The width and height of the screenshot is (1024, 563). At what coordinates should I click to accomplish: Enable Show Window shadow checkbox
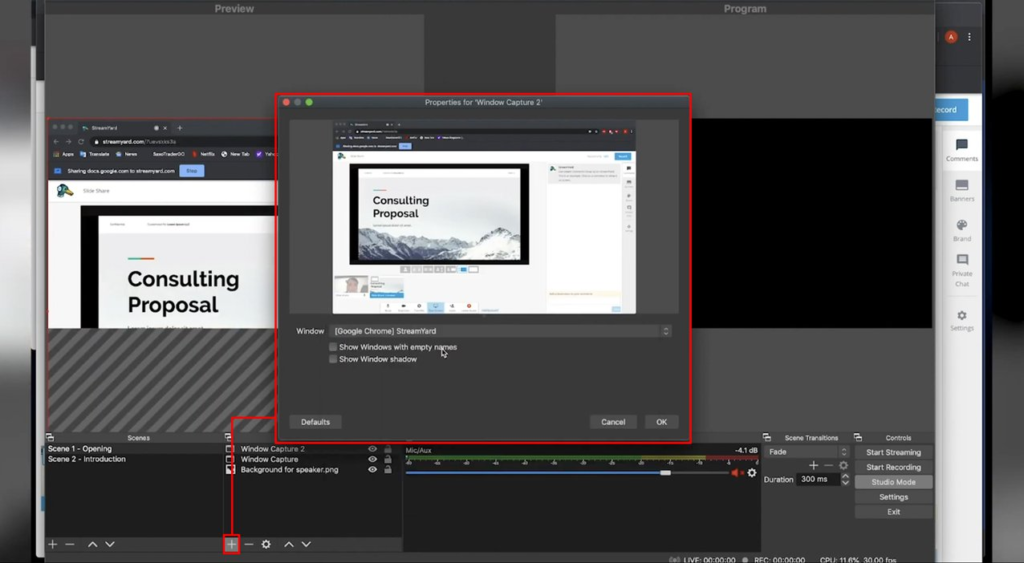pyautogui.click(x=333, y=359)
